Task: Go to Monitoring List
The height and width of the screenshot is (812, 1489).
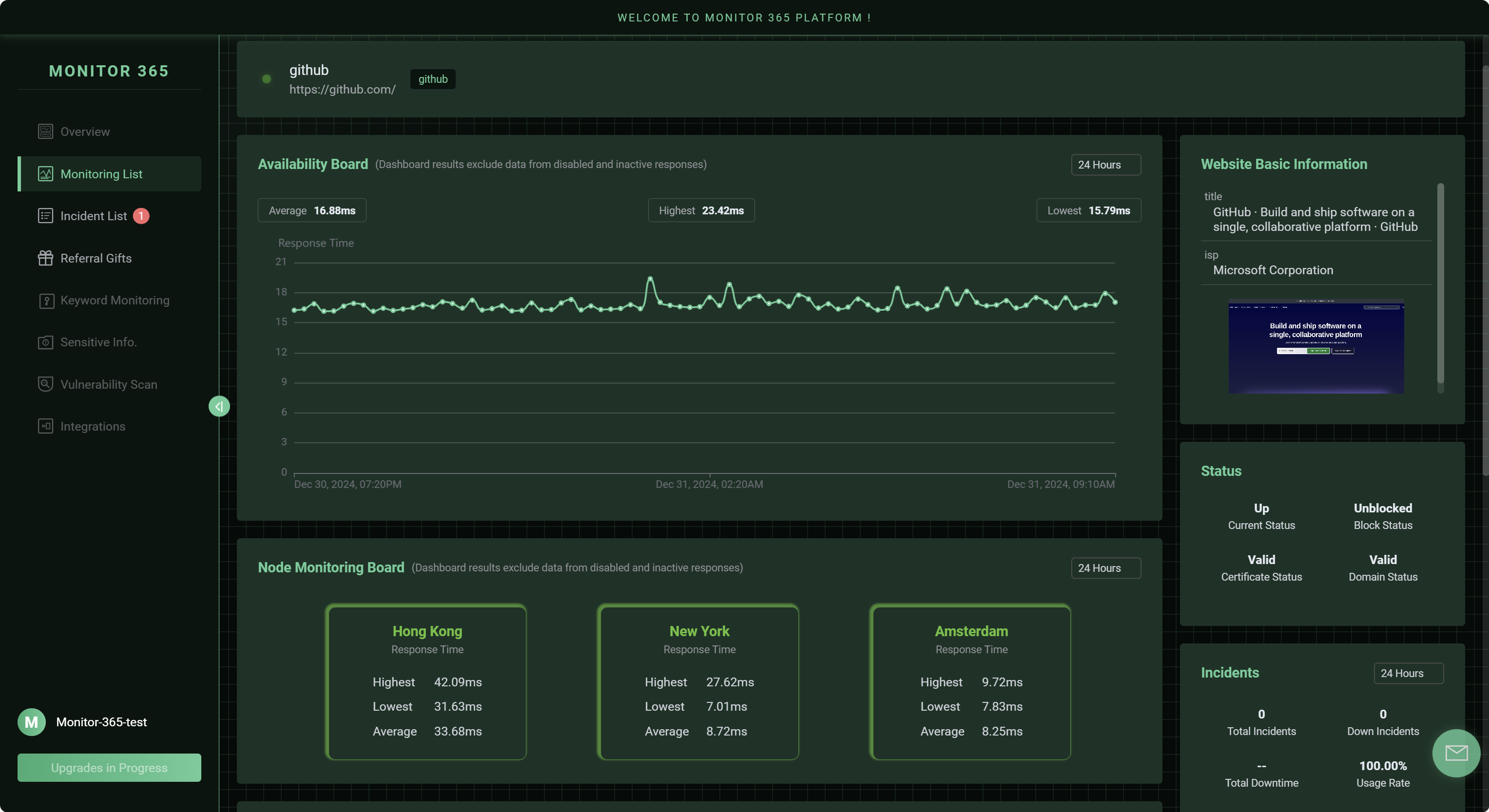Action: pos(109,174)
